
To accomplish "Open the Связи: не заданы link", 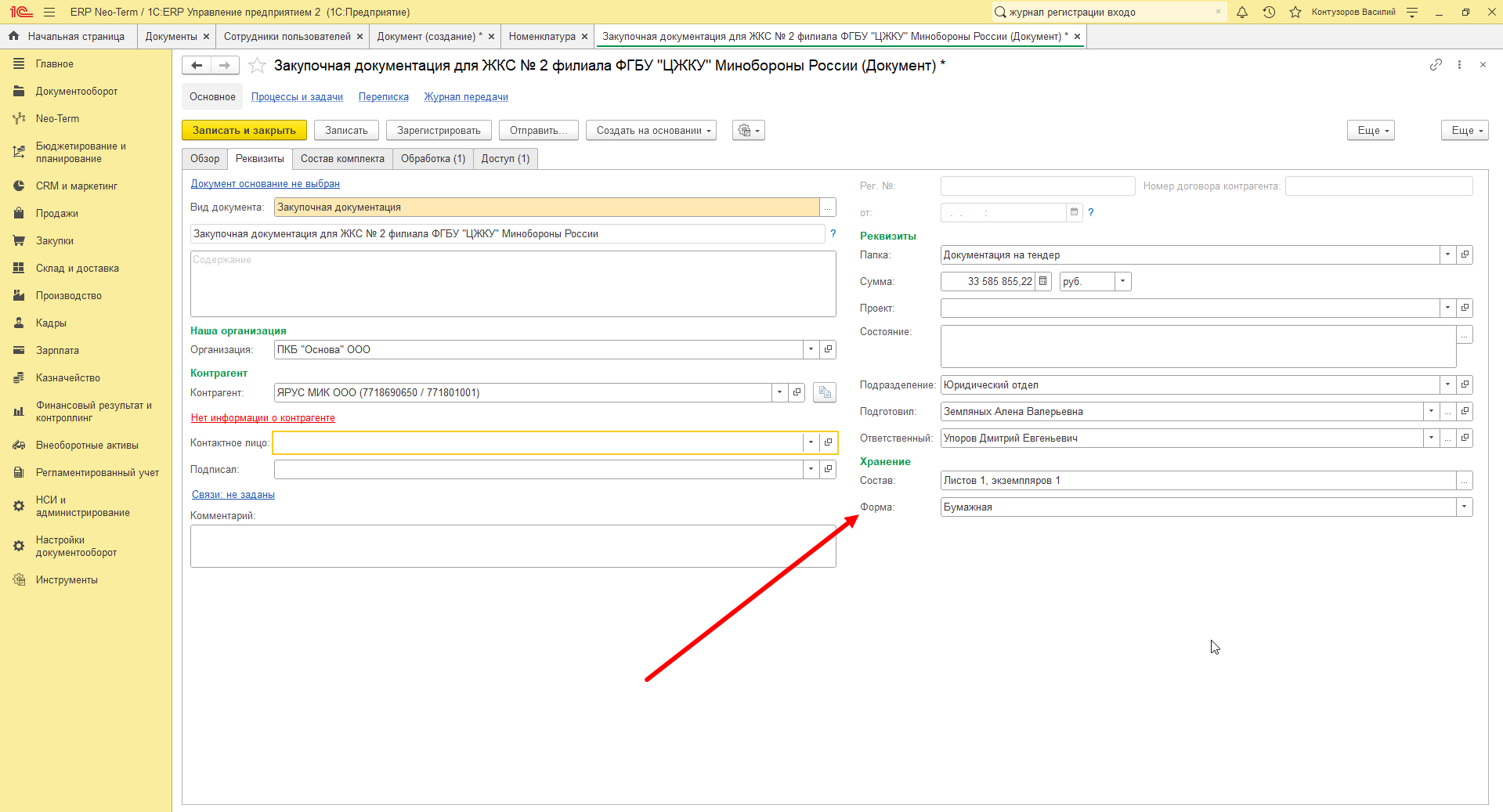I will [233, 494].
